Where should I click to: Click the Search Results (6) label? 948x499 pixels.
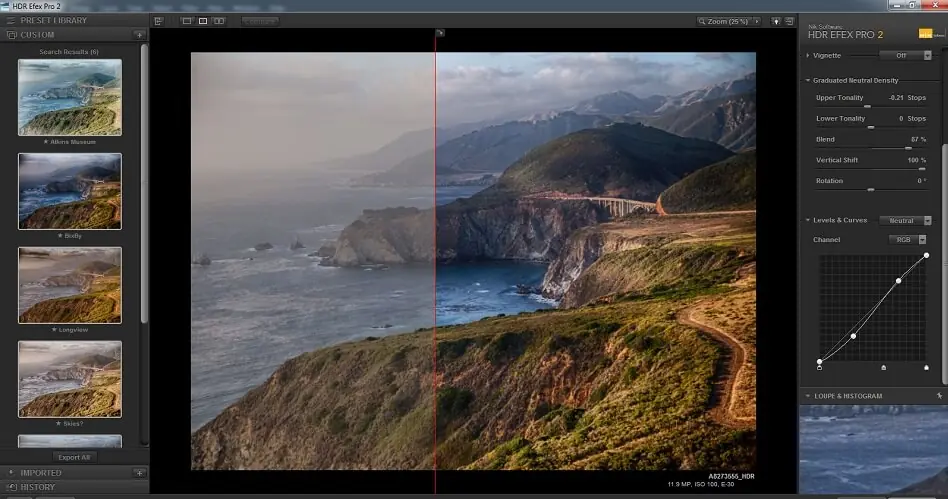tap(69, 52)
